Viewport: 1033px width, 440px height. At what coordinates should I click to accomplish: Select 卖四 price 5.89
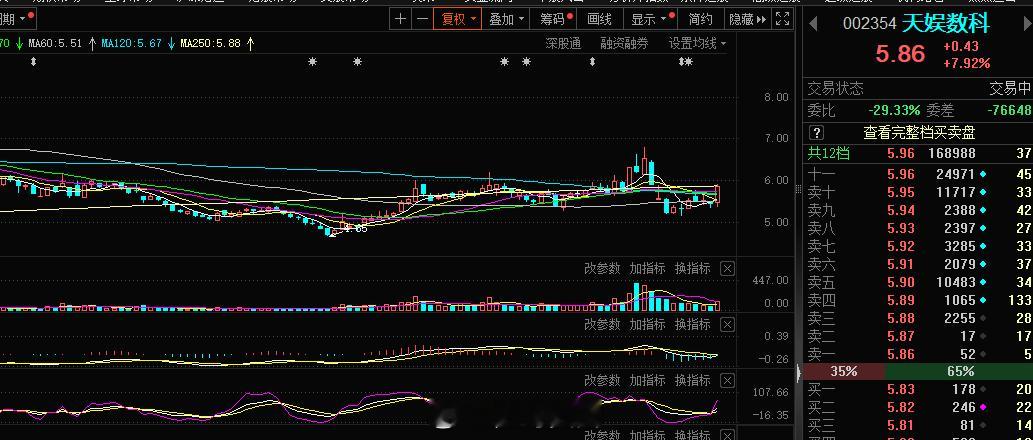(x=901, y=300)
